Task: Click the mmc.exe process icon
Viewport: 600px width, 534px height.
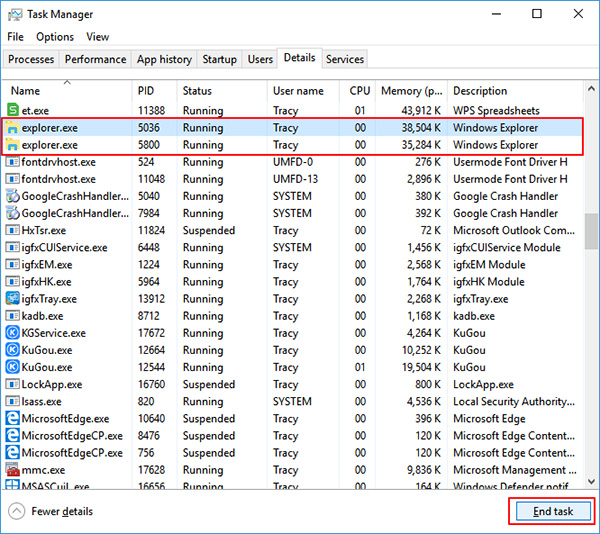Action: (x=13, y=470)
